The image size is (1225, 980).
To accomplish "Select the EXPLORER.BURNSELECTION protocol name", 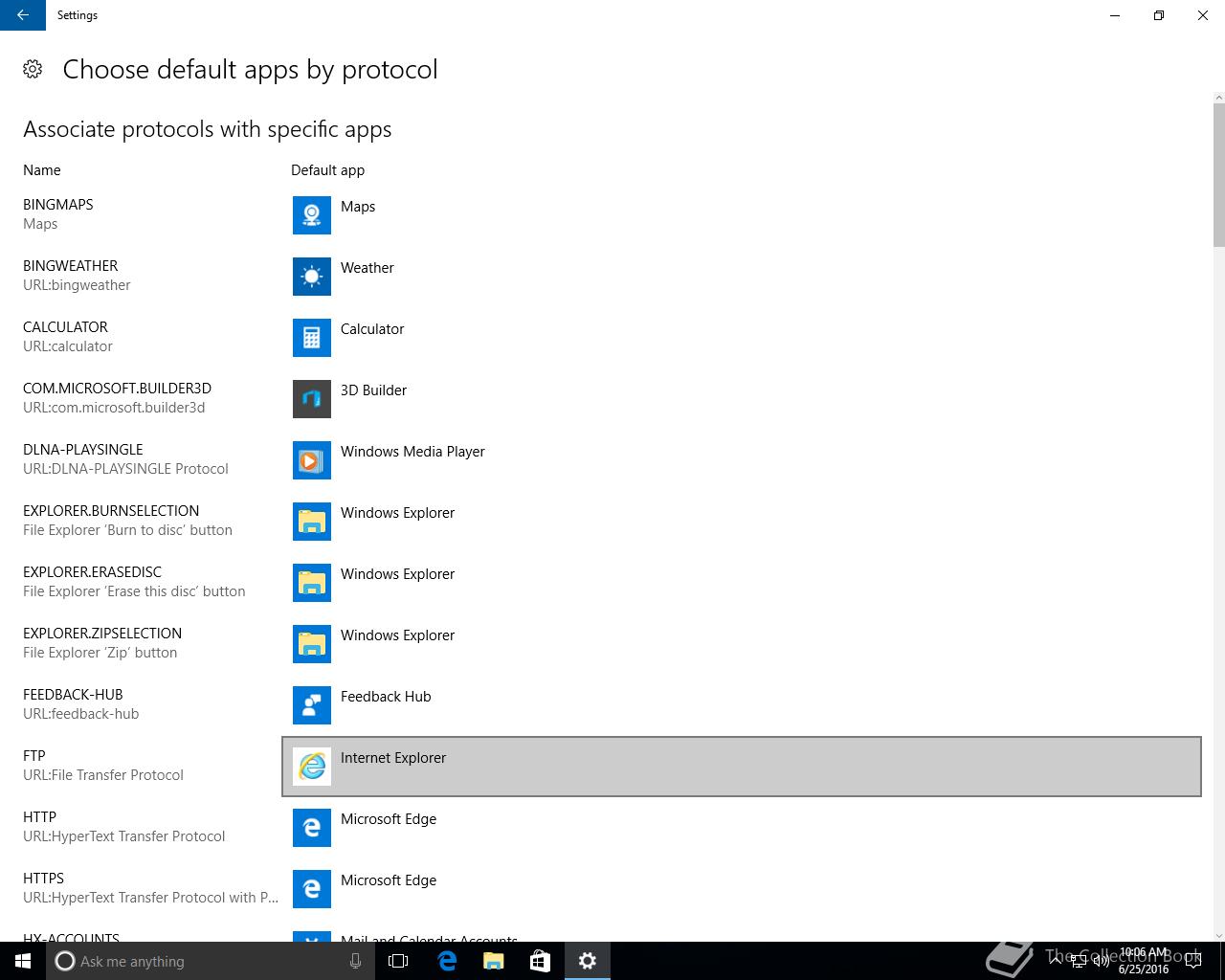I will coord(111,510).
